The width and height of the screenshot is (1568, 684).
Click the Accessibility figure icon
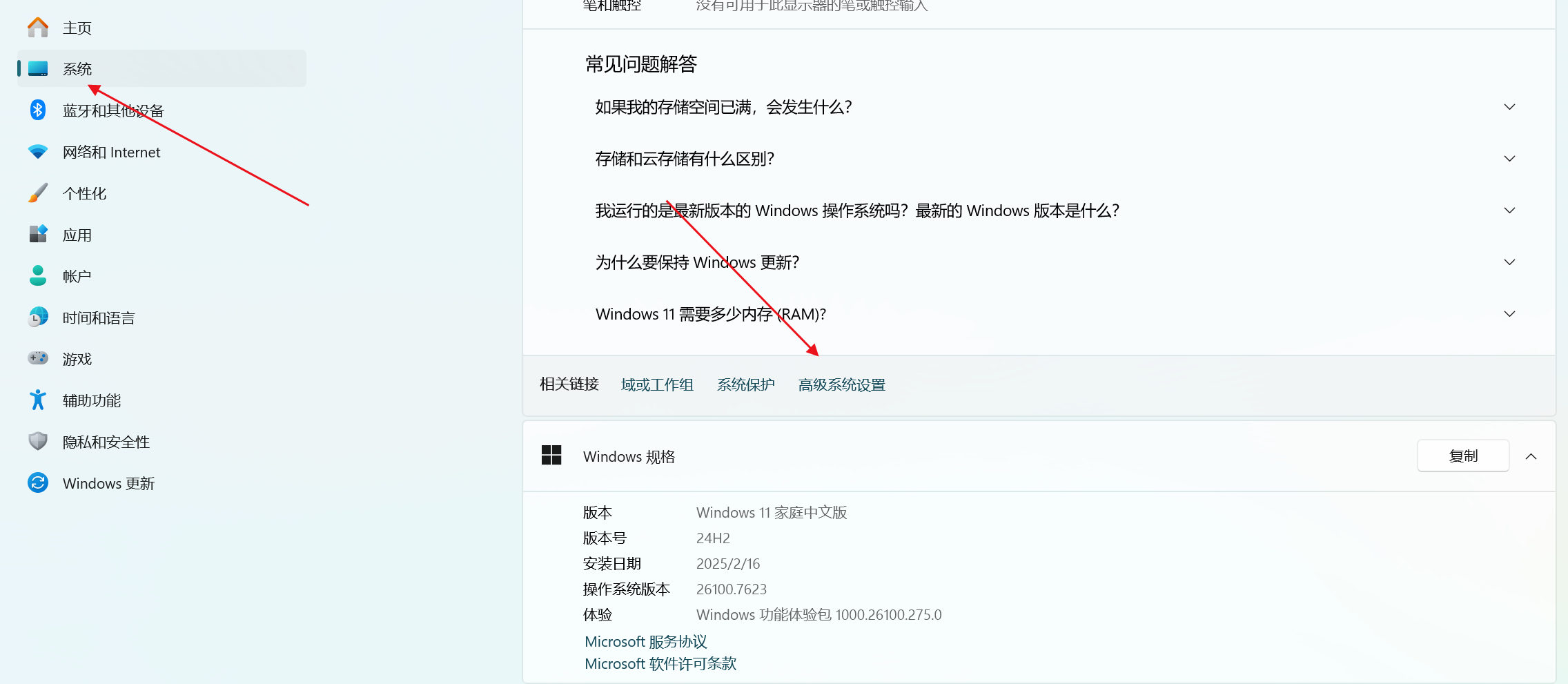[x=38, y=400]
